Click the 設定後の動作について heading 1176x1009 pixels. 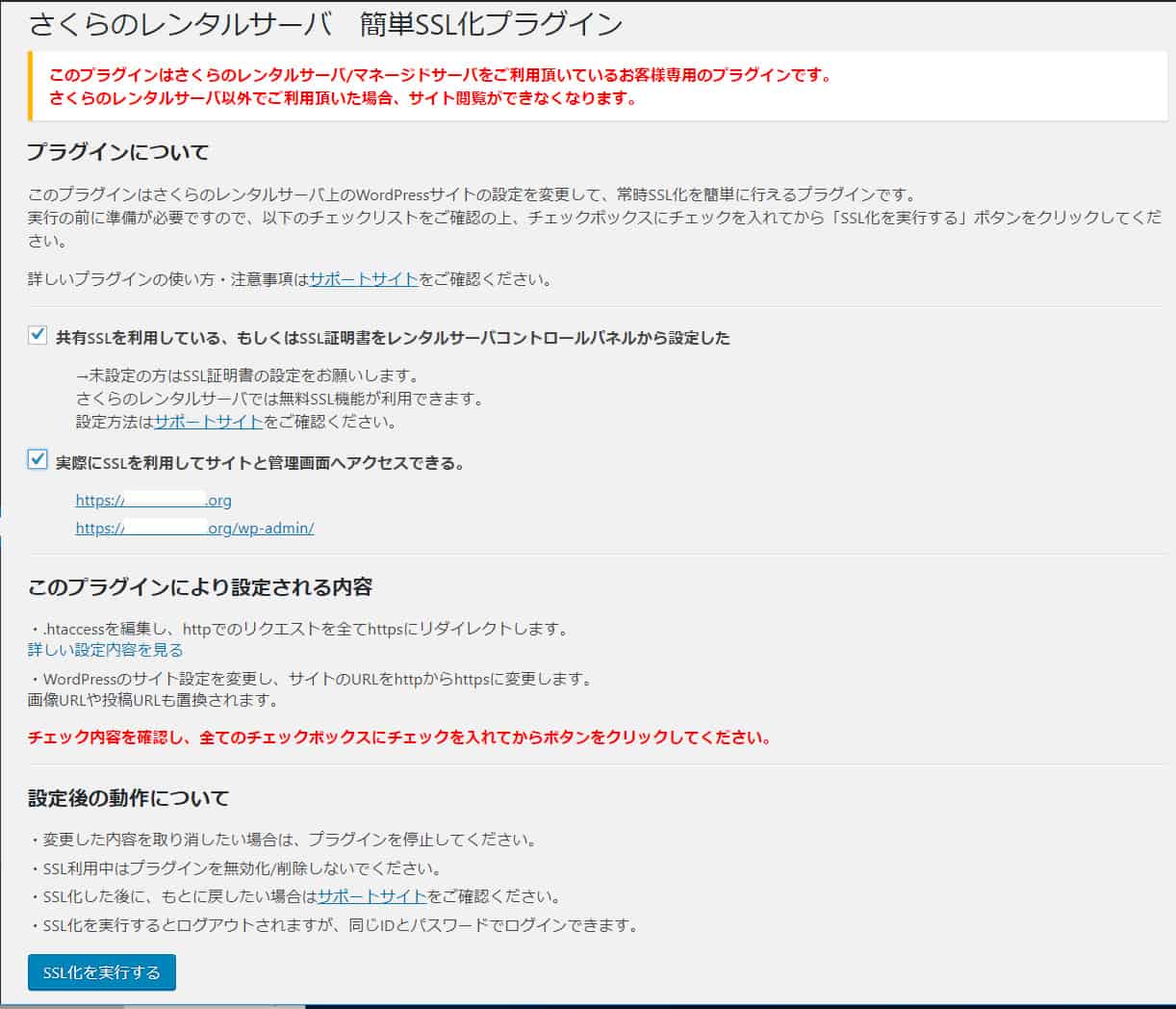coord(128,798)
